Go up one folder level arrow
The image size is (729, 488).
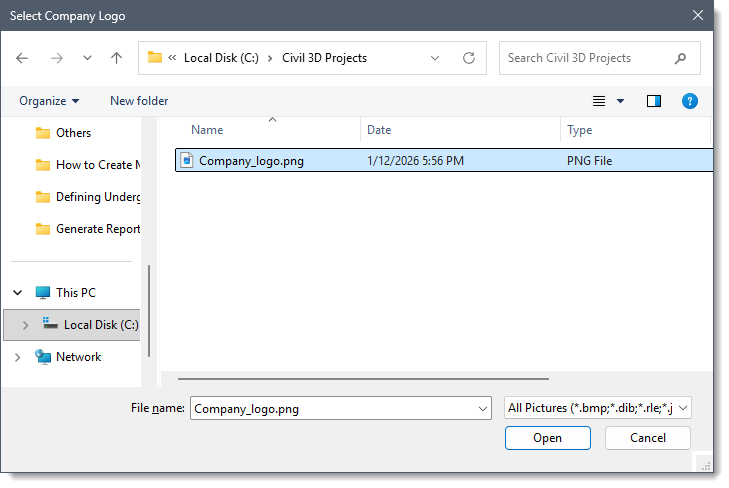click(x=116, y=58)
